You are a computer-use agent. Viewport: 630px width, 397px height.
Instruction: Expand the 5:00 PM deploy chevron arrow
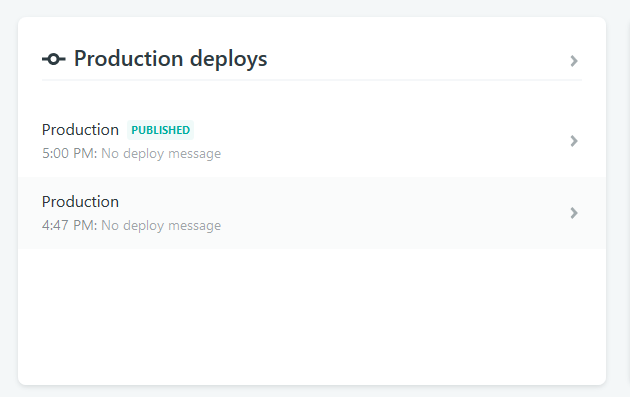574,141
